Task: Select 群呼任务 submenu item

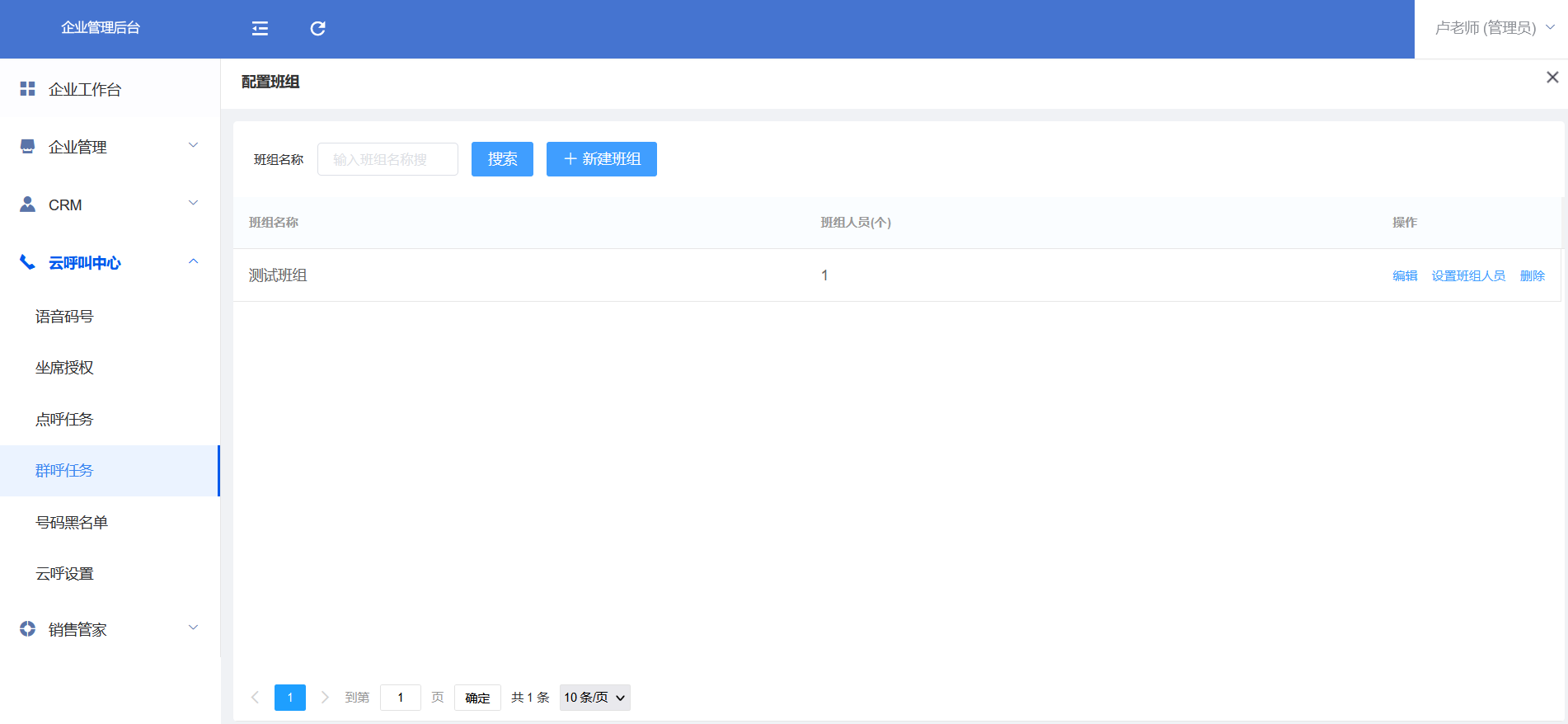Action: click(110, 471)
